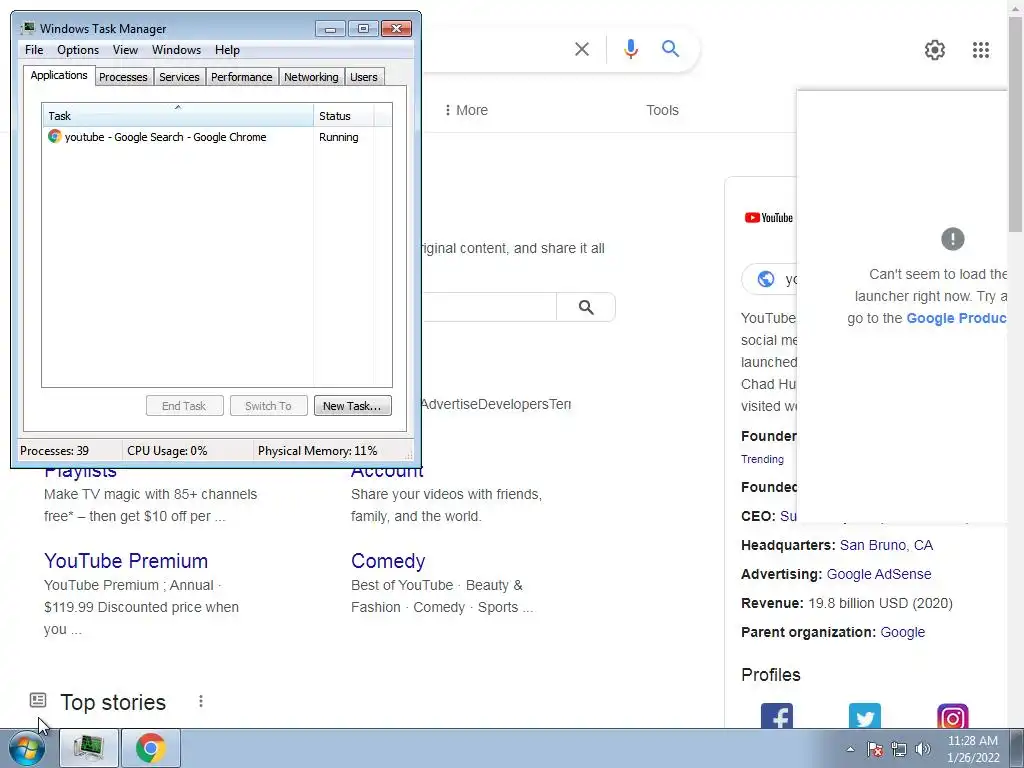Screen dimensions: 1024x768
Task: Open the Google parent organization link
Action: click(903, 632)
